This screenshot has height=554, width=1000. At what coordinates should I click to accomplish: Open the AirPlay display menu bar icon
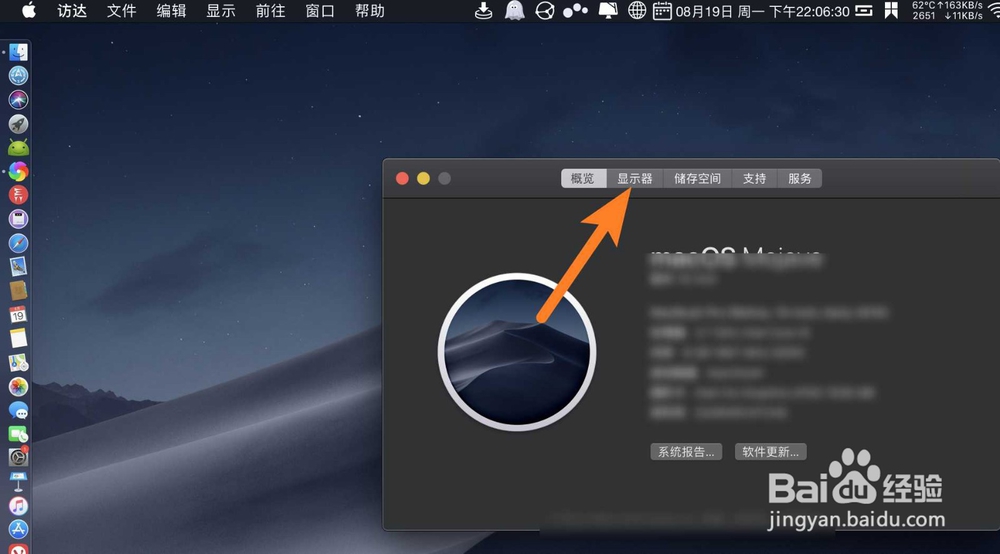pos(608,11)
